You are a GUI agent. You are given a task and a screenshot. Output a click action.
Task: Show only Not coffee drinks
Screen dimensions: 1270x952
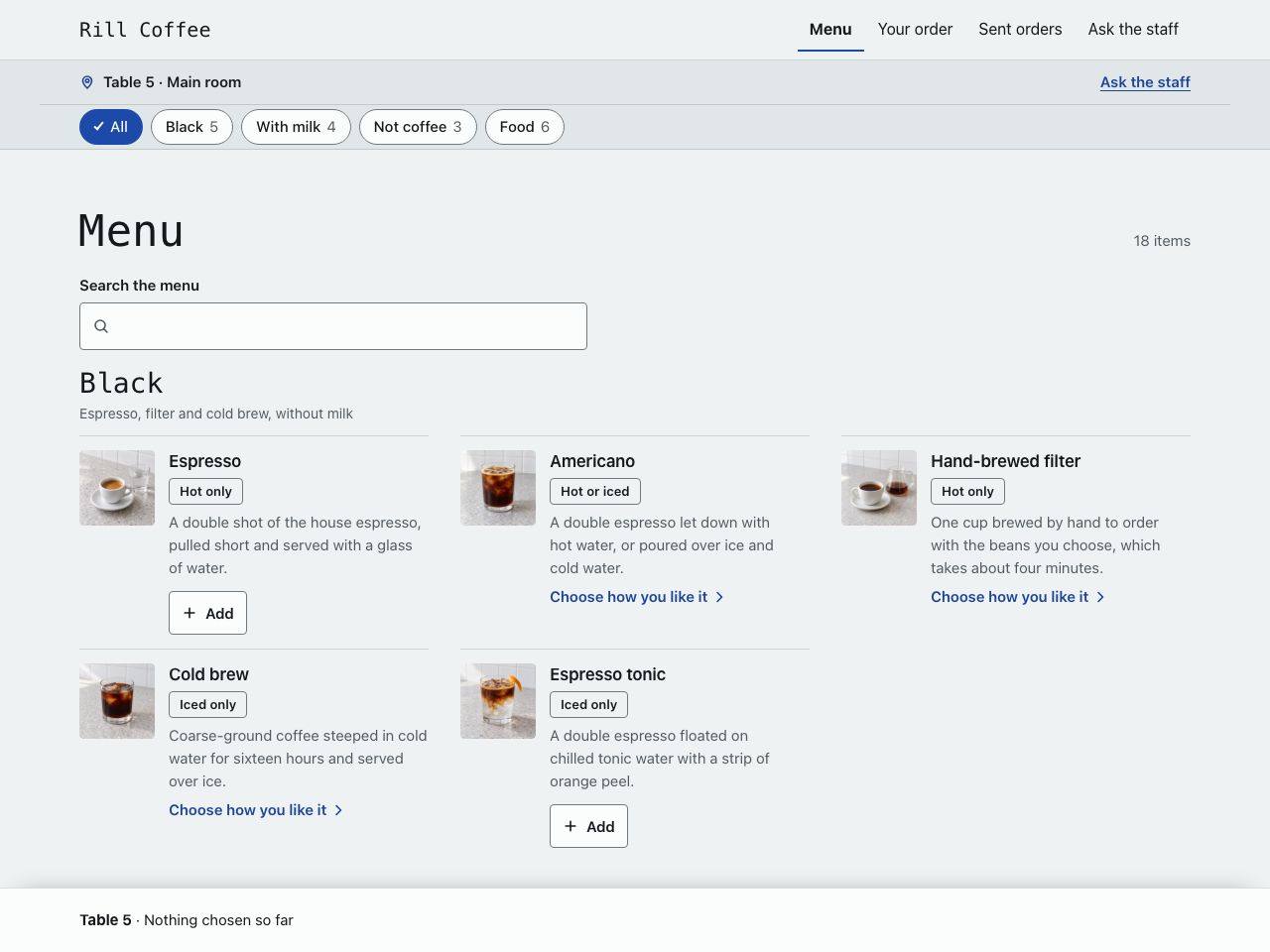point(418,127)
